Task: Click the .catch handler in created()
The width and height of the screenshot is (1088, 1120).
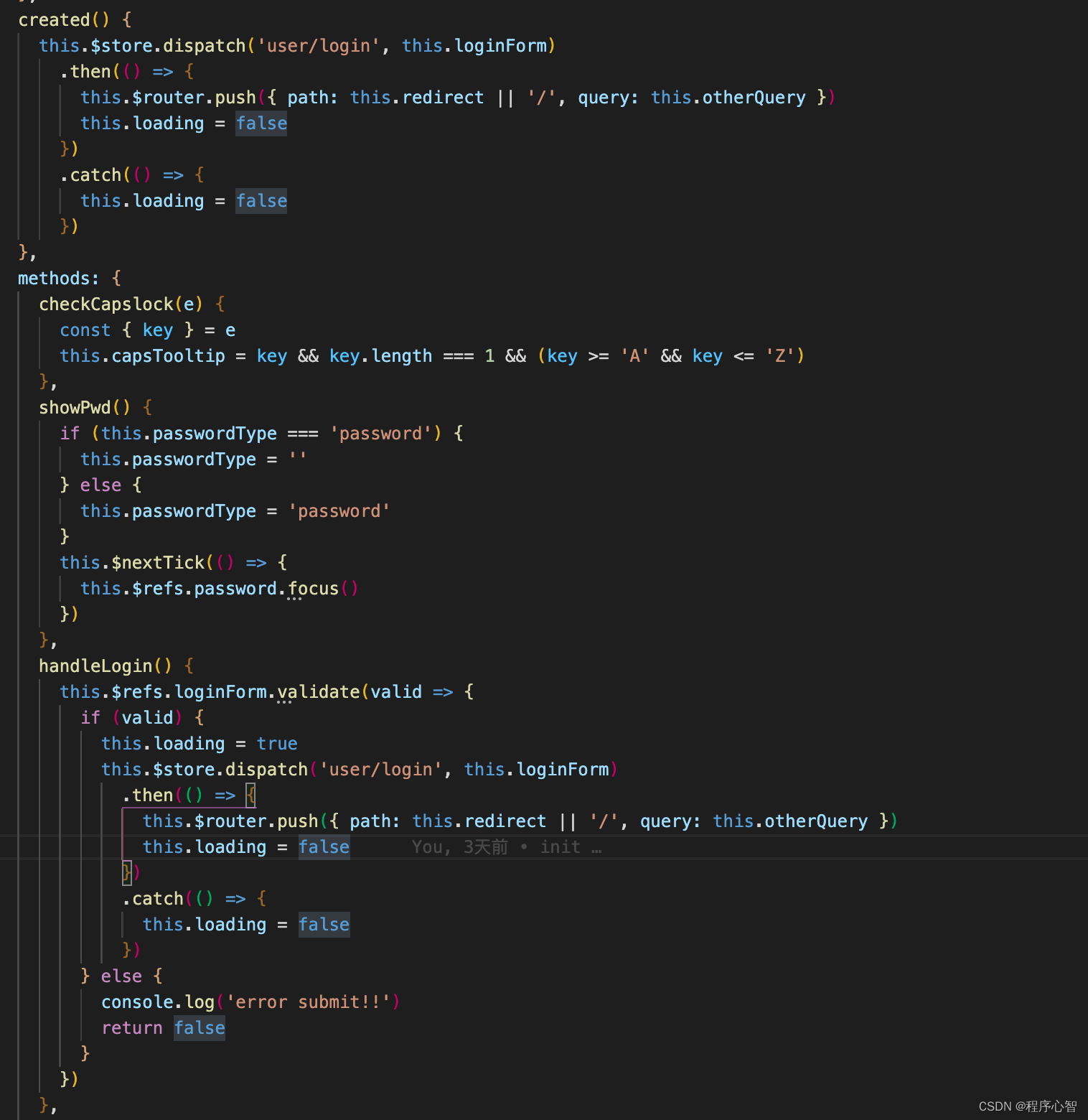Action: (91, 174)
